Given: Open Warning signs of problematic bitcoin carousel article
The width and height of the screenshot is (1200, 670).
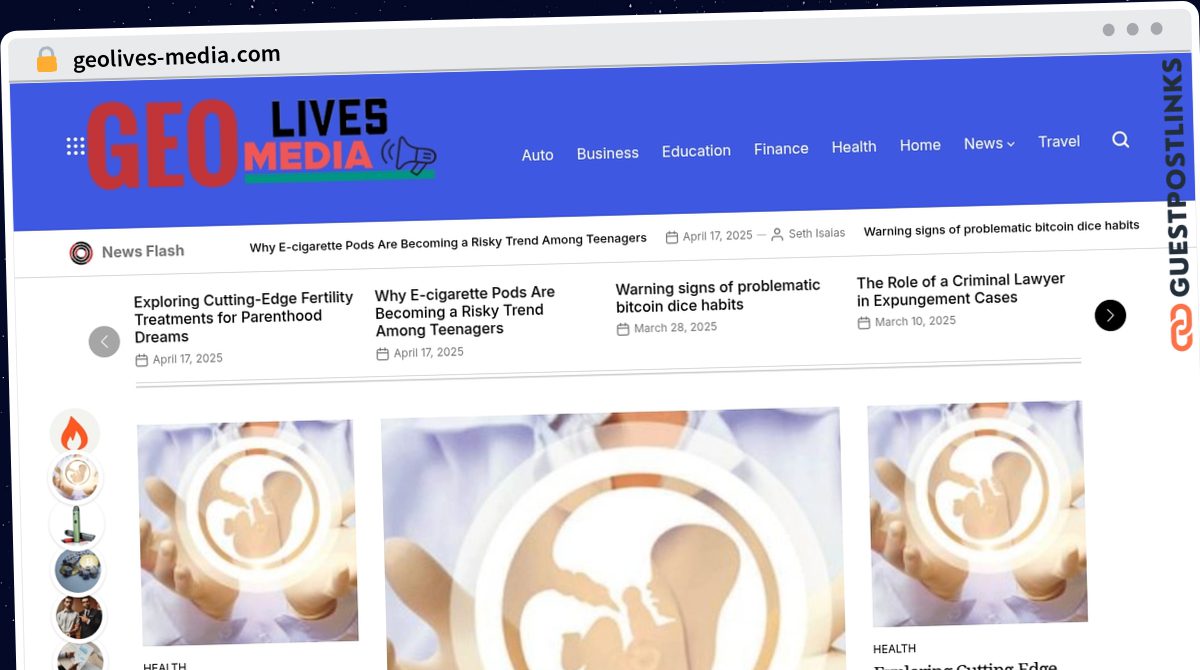Looking at the screenshot, I should (718, 295).
